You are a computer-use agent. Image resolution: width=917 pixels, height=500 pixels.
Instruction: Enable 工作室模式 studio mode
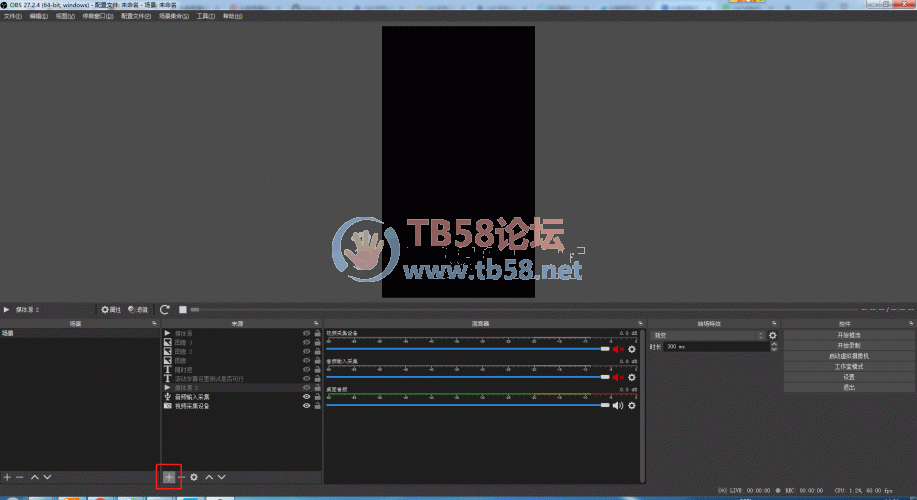tap(849, 367)
